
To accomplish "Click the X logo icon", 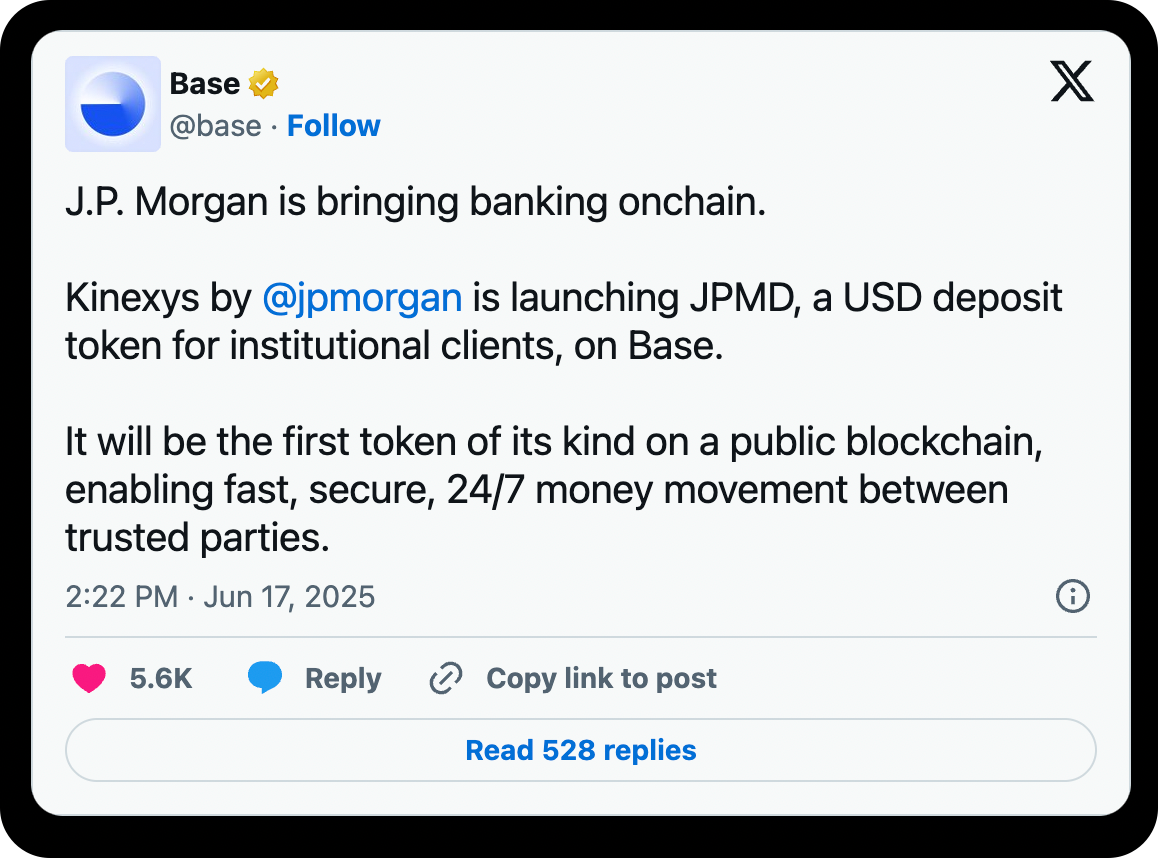I will click(x=1072, y=81).
